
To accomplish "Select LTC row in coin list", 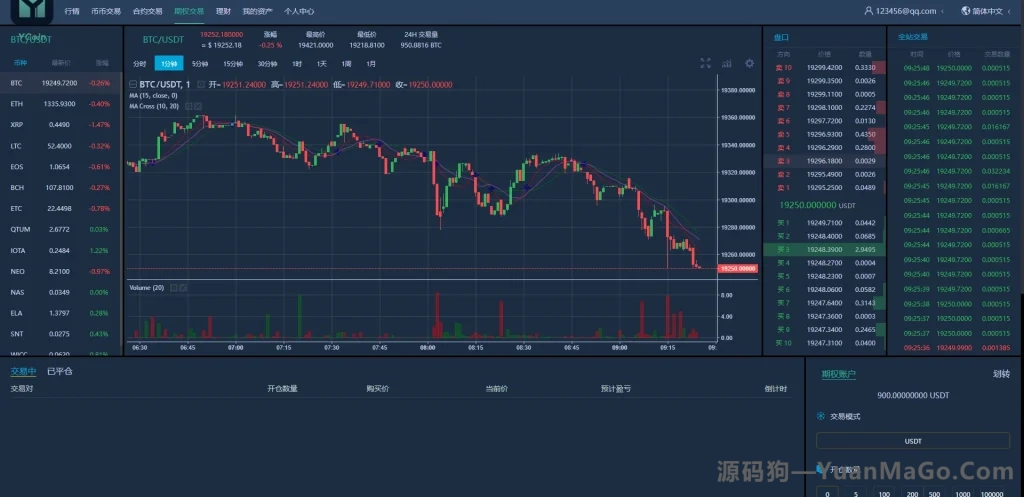I will coord(61,146).
